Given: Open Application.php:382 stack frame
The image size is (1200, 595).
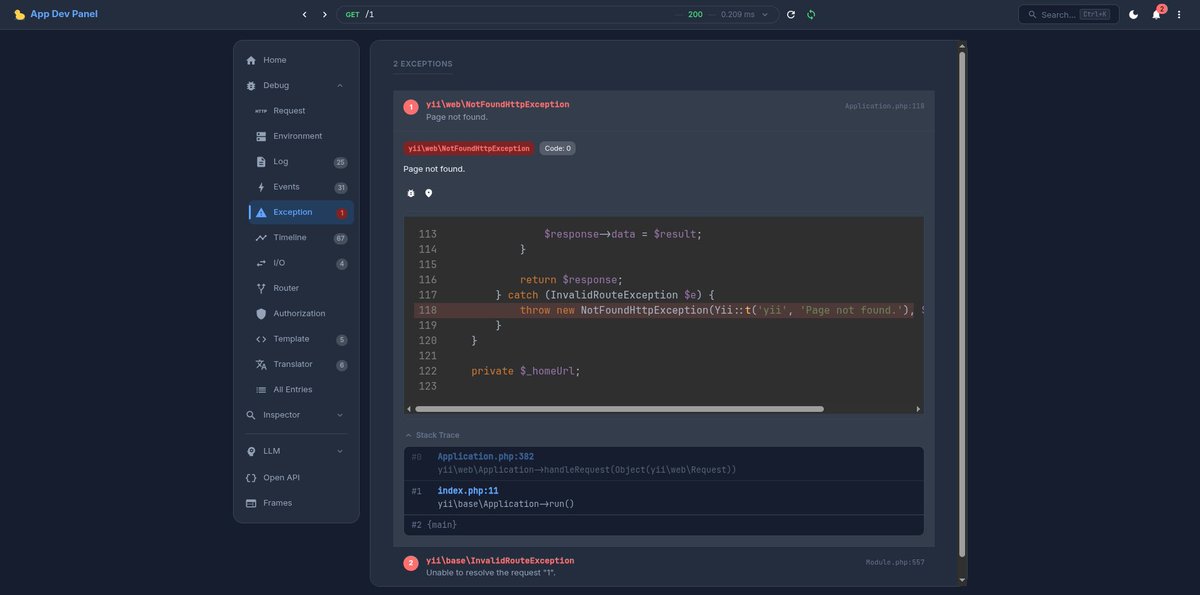Looking at the screenshot, I should coord(664,463).
